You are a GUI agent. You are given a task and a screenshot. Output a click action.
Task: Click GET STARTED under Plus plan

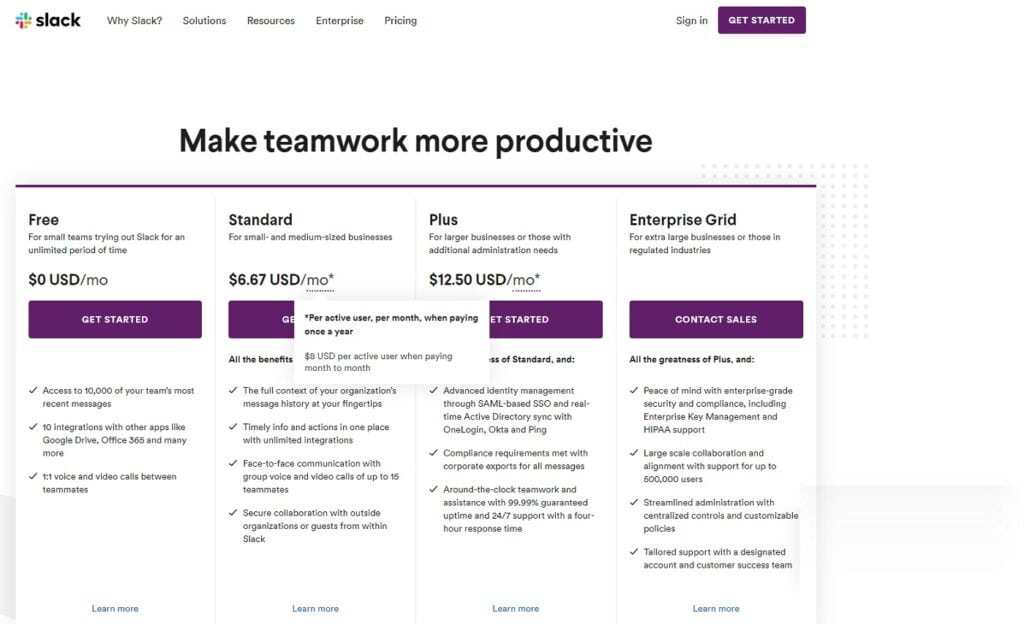click(x=546, y=319)
